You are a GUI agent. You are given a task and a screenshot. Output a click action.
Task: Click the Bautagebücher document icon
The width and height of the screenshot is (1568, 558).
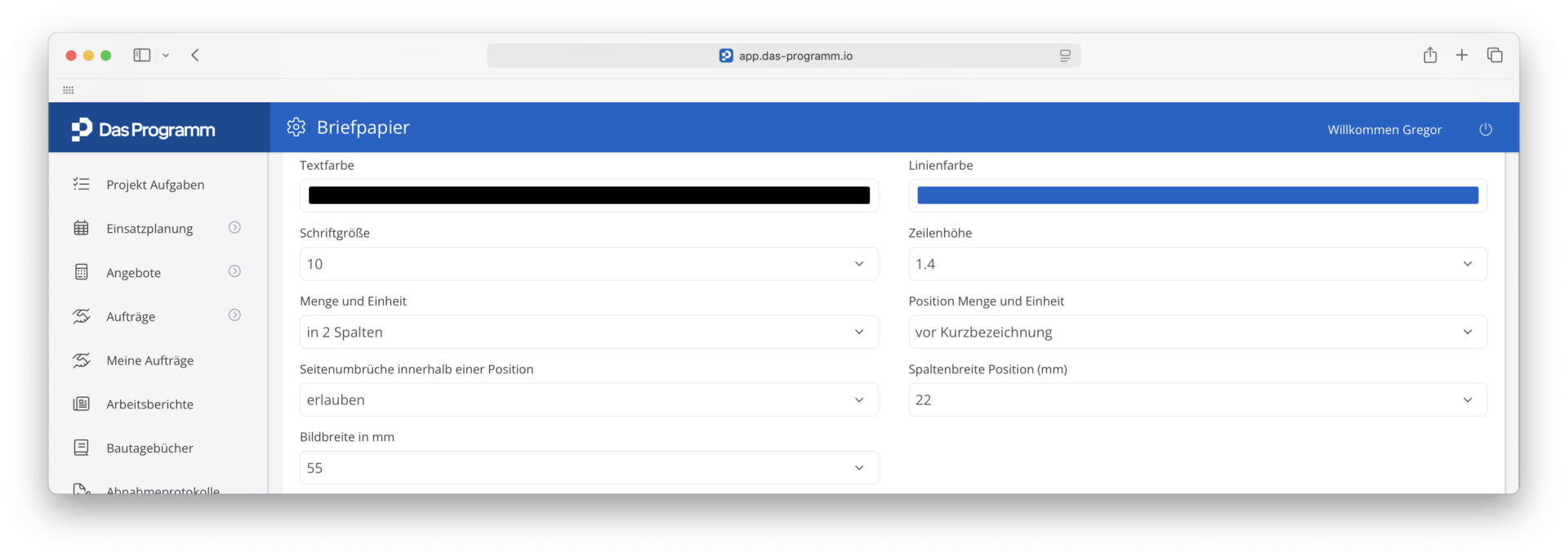pyautogui.click(x=82, y=448)
